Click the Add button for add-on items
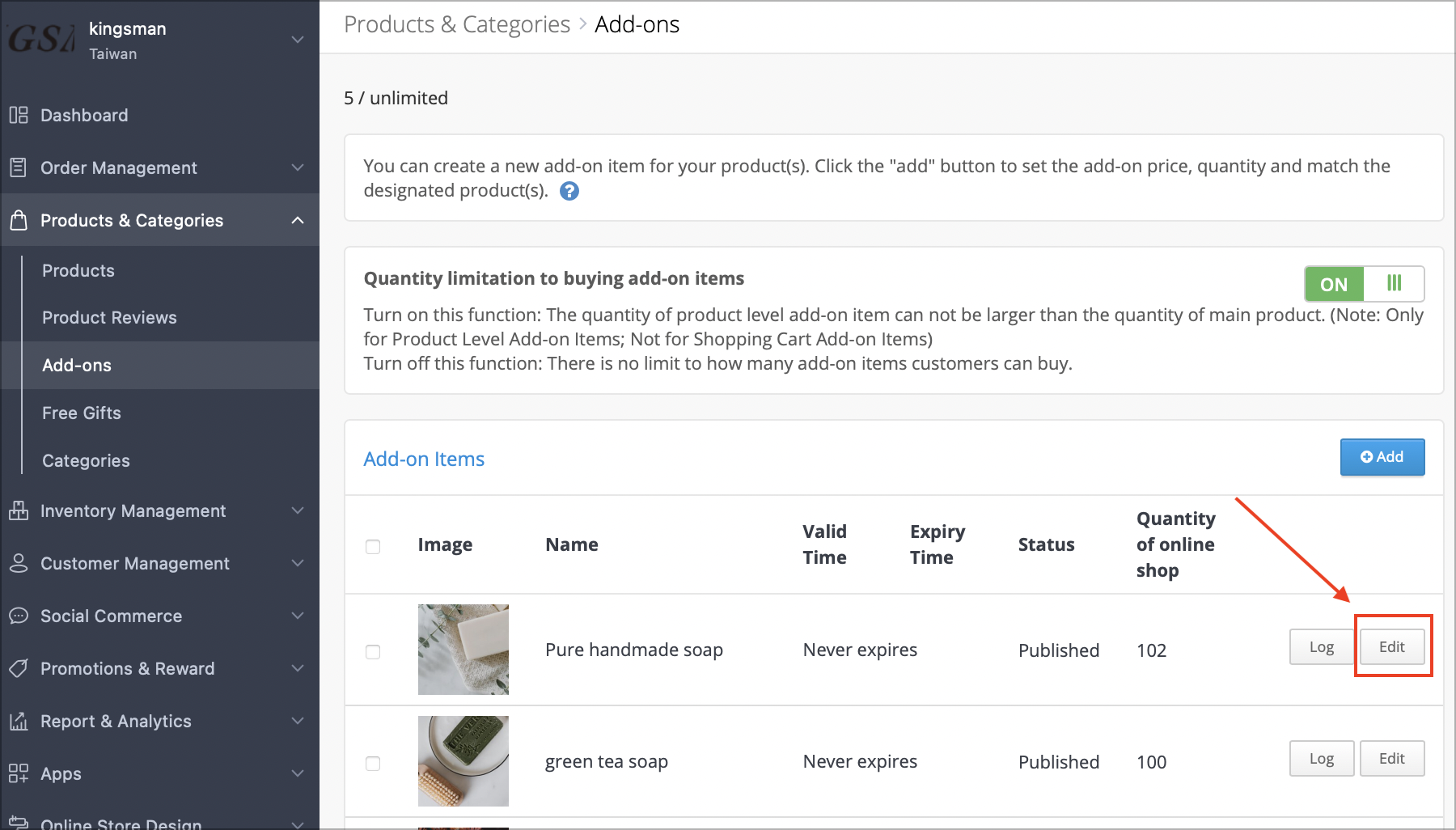 (x=1382, y=456)
